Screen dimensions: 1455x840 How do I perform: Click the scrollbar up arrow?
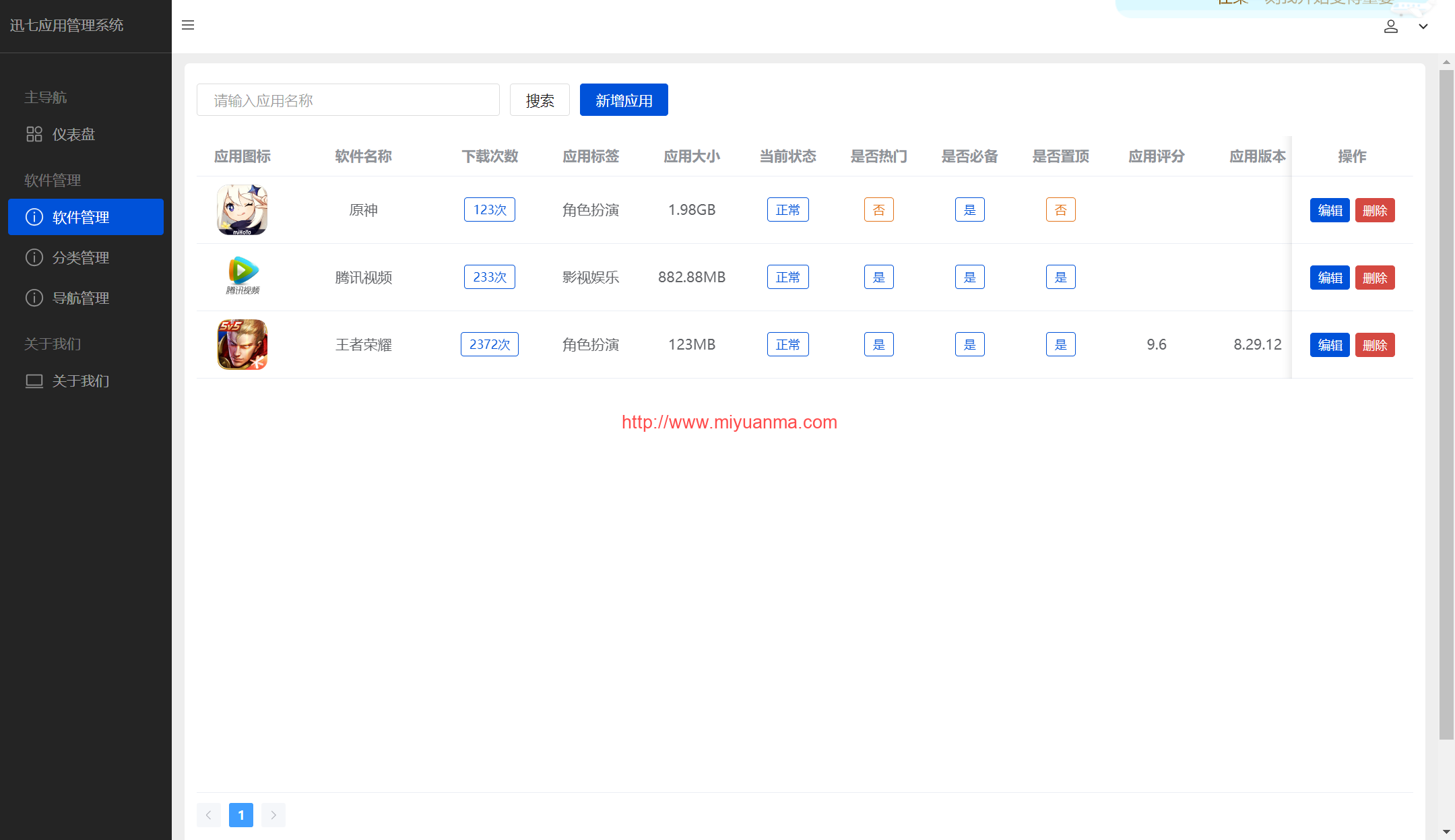click(x=1446, y=62)
